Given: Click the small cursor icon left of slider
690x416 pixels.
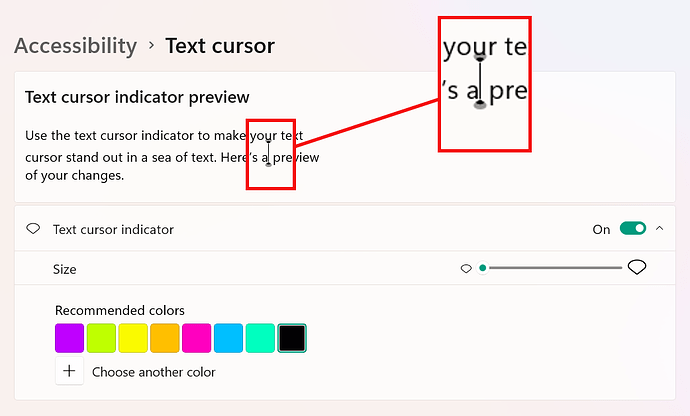Looking at the screenshot, I should click(466, 268).
